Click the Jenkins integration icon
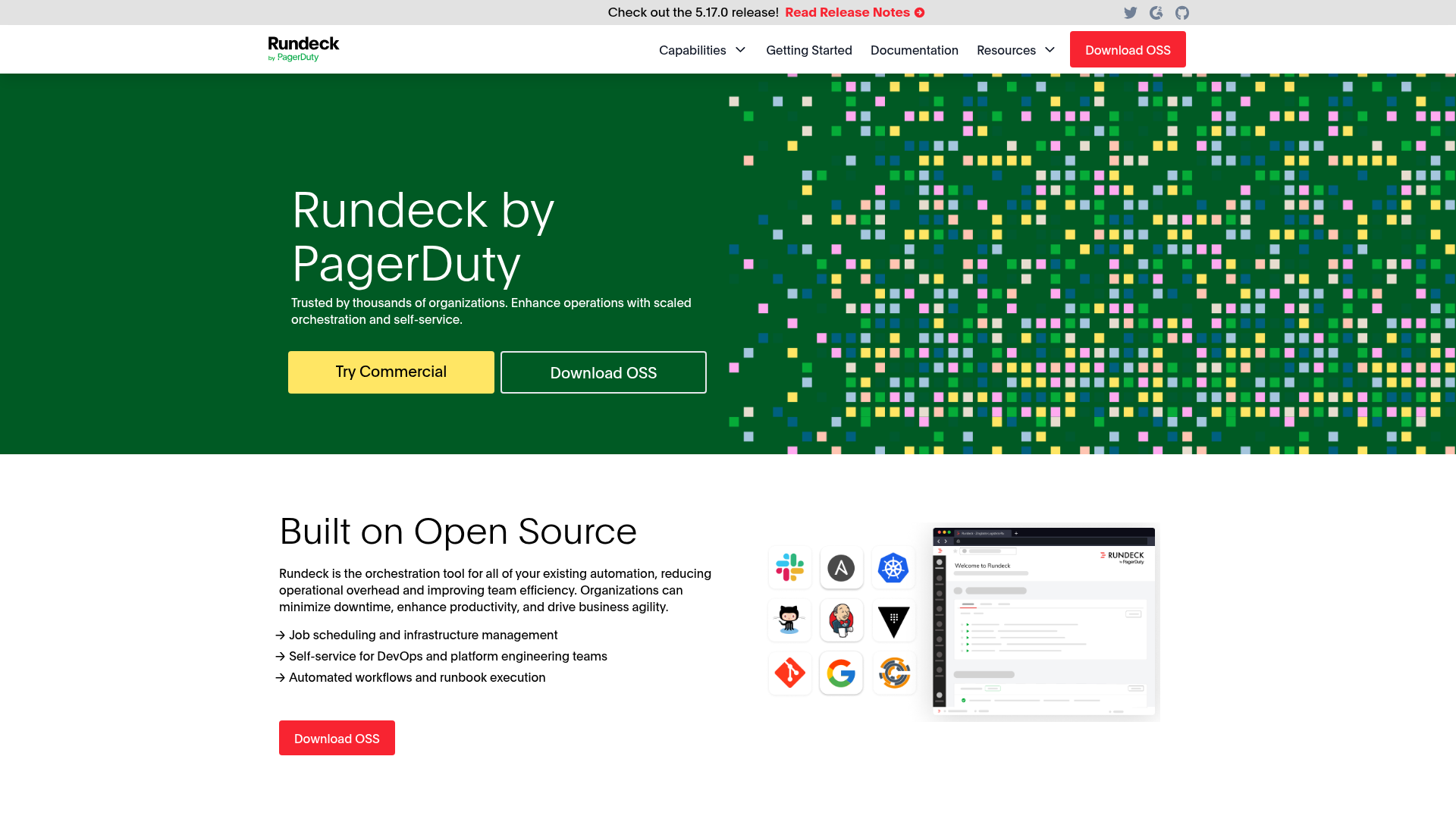The image size is (1456, 819). pos(841,620)
